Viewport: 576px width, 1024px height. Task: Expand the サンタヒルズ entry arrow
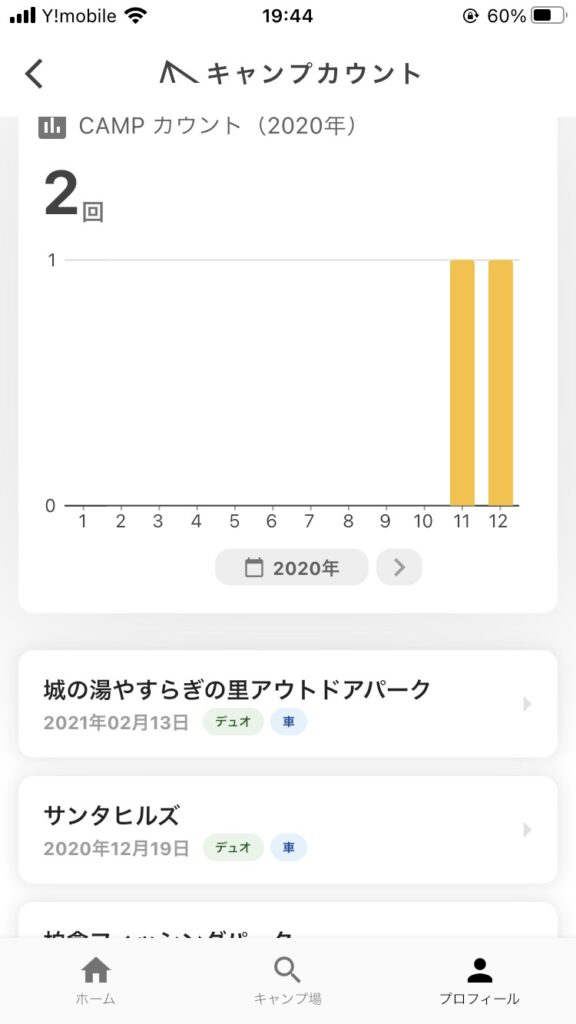pos(528,830)
